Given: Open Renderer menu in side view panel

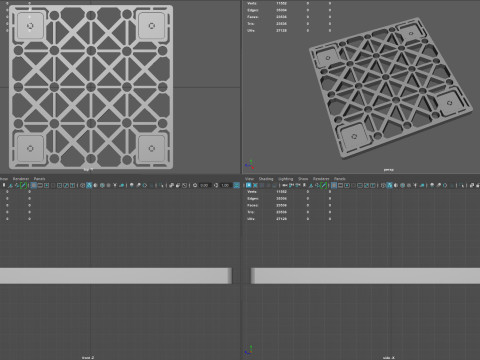Looking at the screenshot, I should [x=321, y=179].
